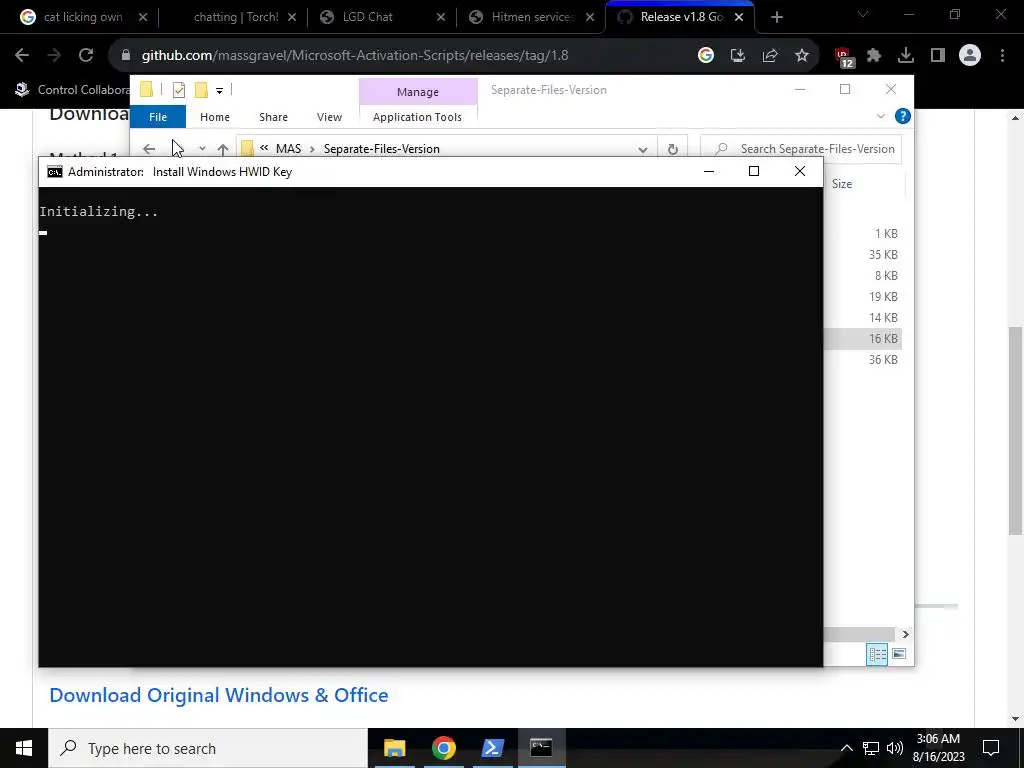The height and width of the screenshot is (768, 1024).
Task: Reload the GitHub release page
Action: click(x=86, y=56)
